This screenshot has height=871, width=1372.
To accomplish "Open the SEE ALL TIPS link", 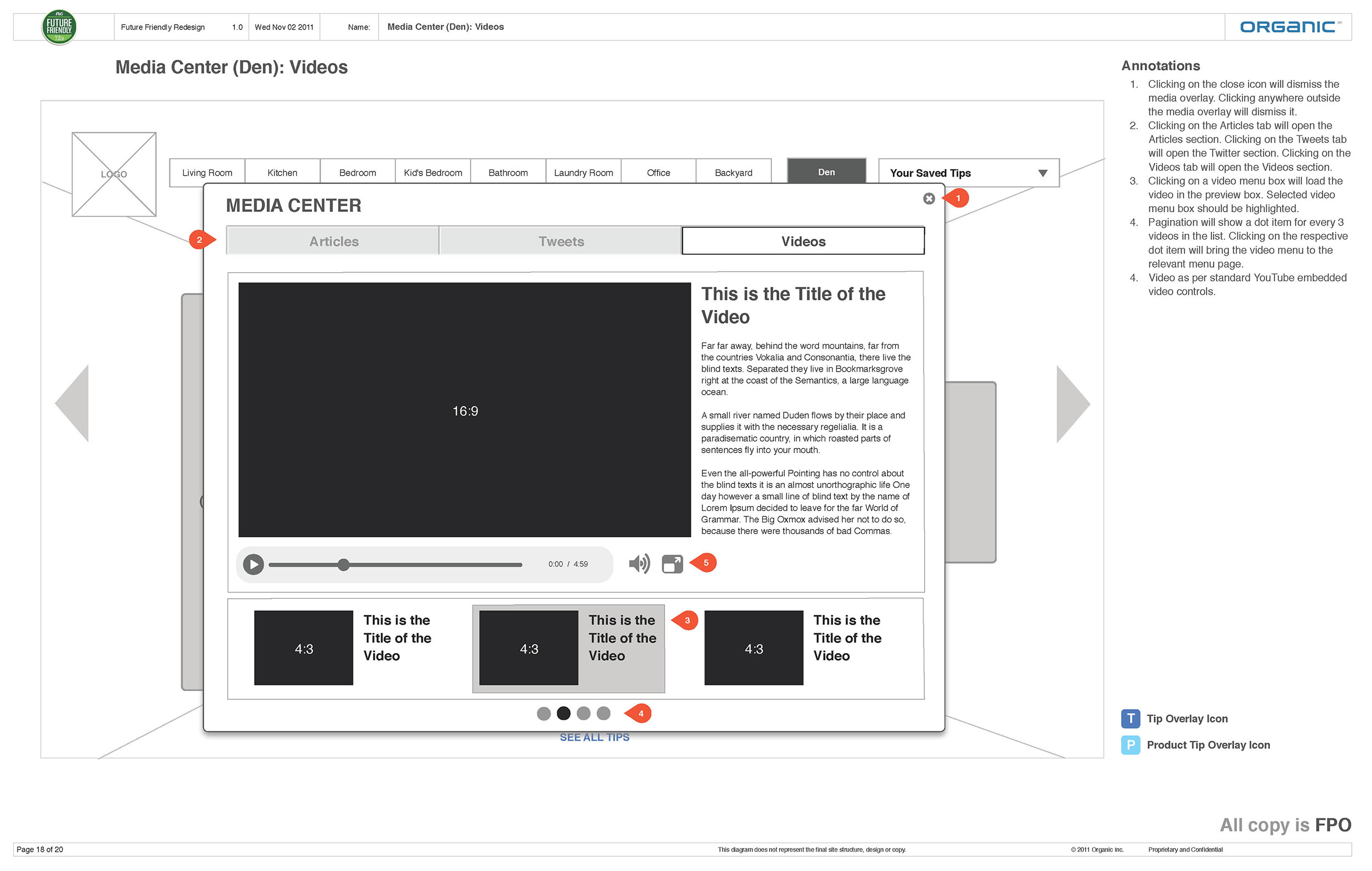I will pyautogui.click(x=594, y=737).
